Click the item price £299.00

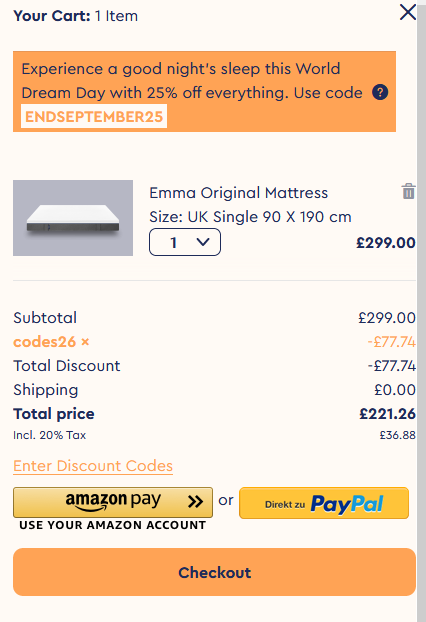pyautogui.click(x=386, y=243)
